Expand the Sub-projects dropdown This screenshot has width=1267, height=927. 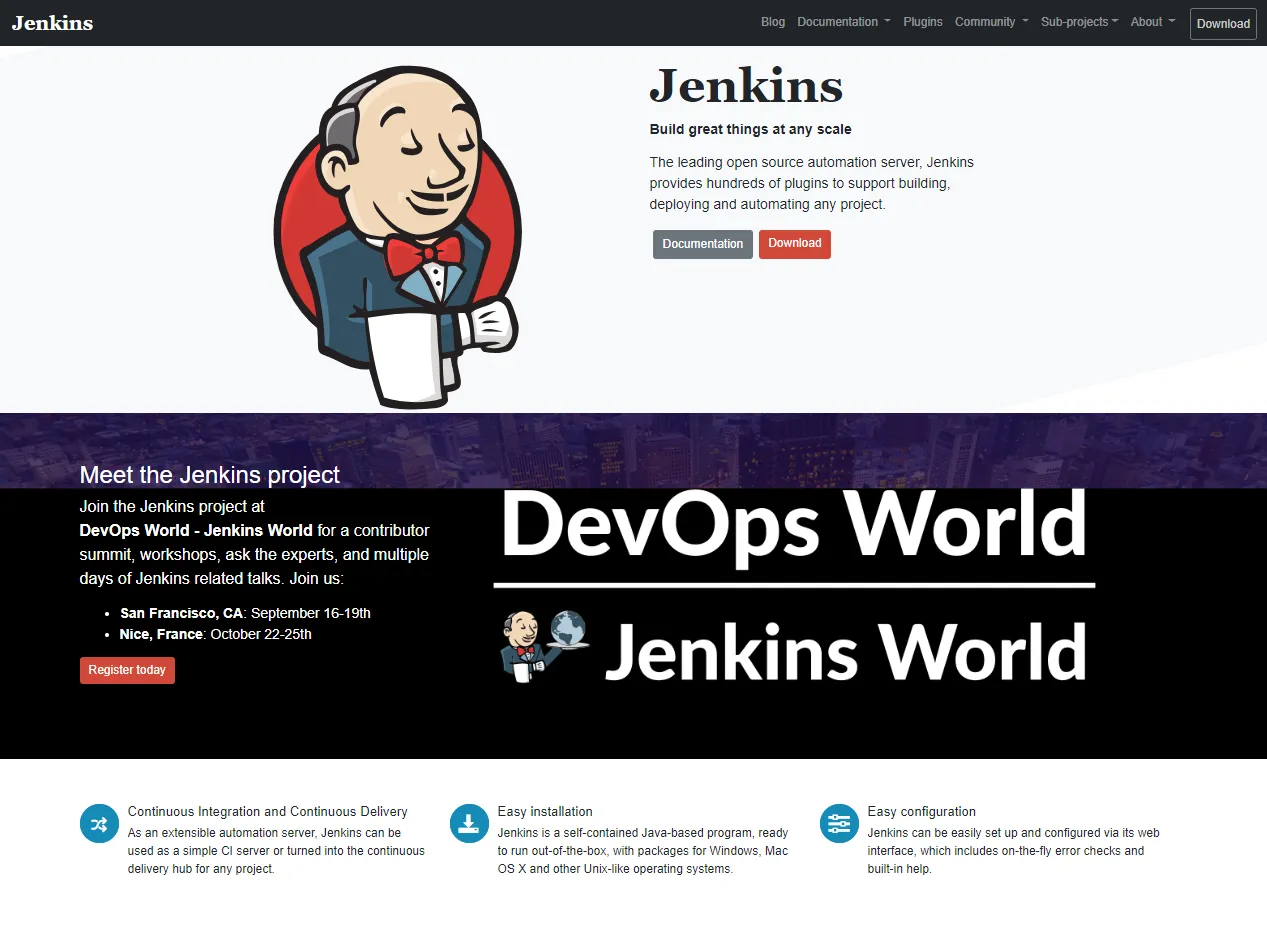click(x=1078, y=21)
